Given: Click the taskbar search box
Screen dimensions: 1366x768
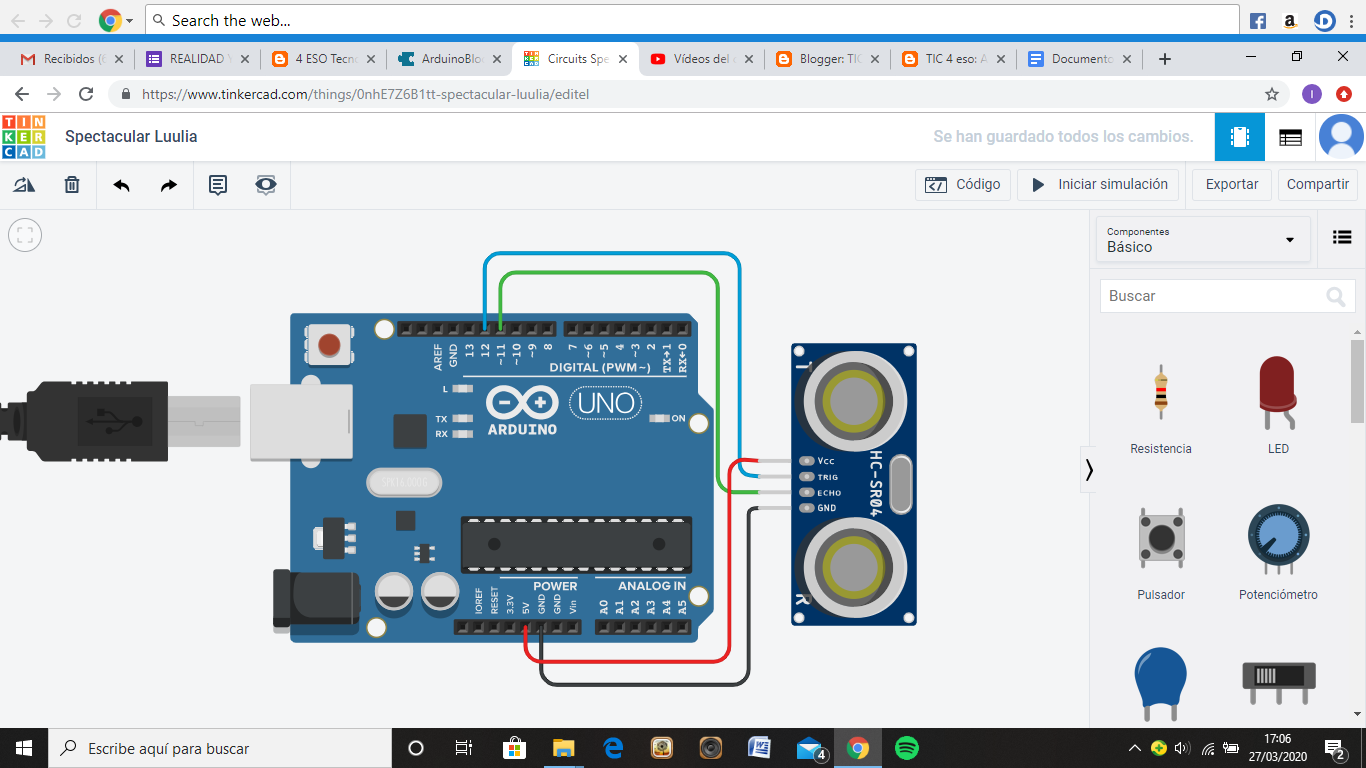Looking at the screenshot, I should click(220, 748).
